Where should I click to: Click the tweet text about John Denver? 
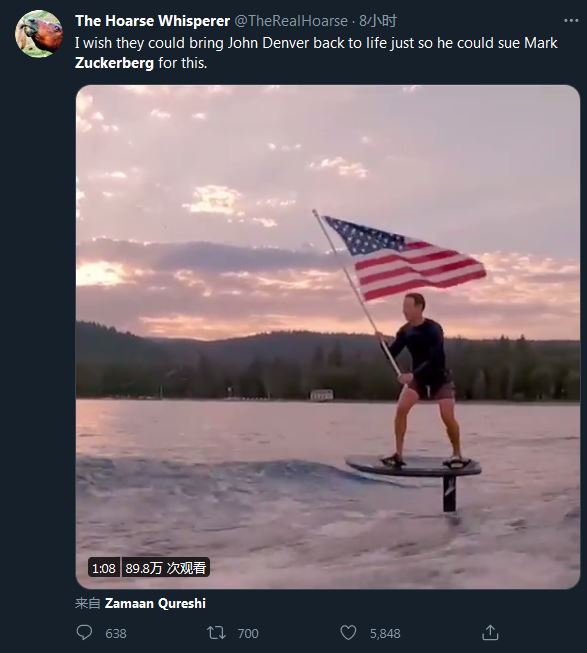coord(316,53)
